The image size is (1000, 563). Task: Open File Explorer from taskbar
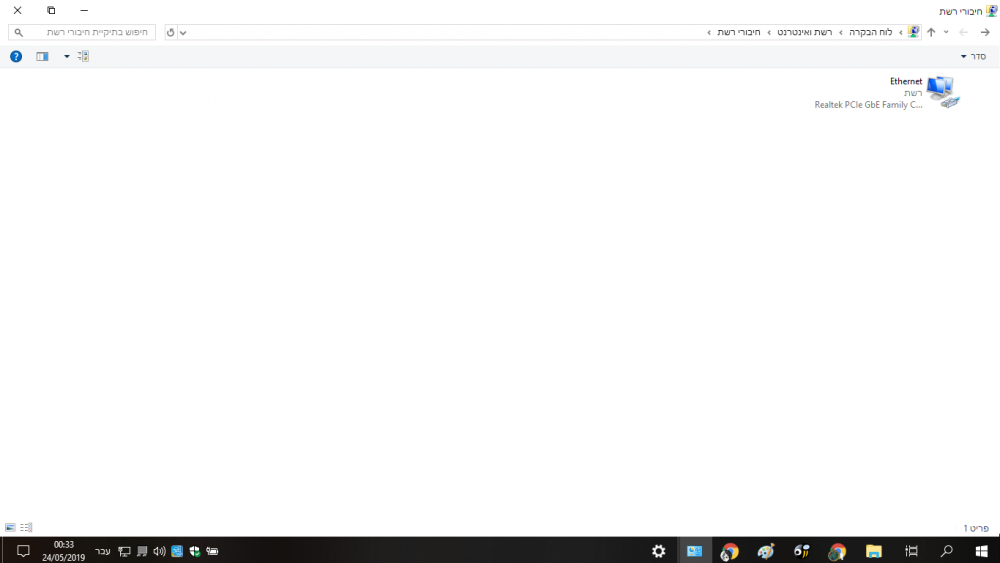coord(874,551)
